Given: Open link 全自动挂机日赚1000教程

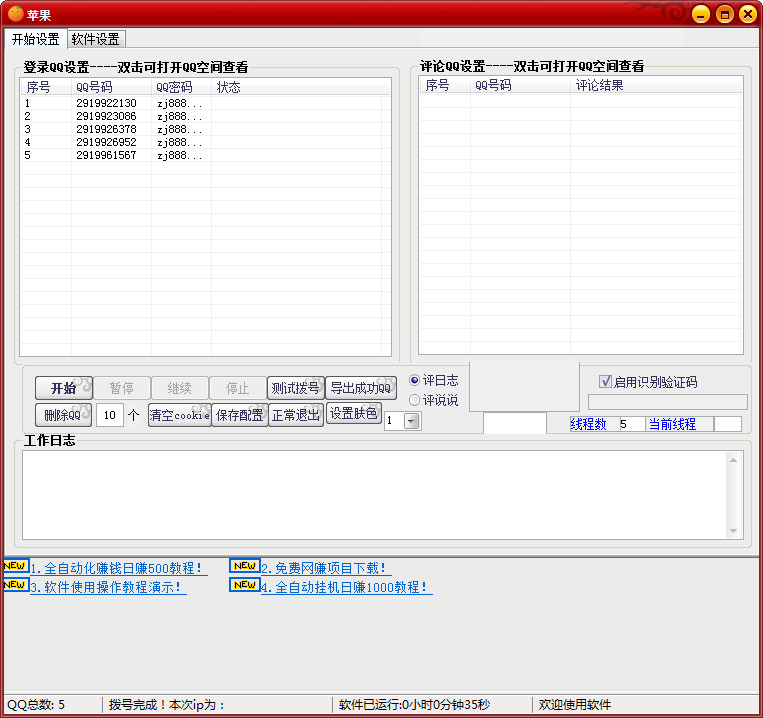Looking at the screenshot, I should pyautogui.click(x=345, y=587).
